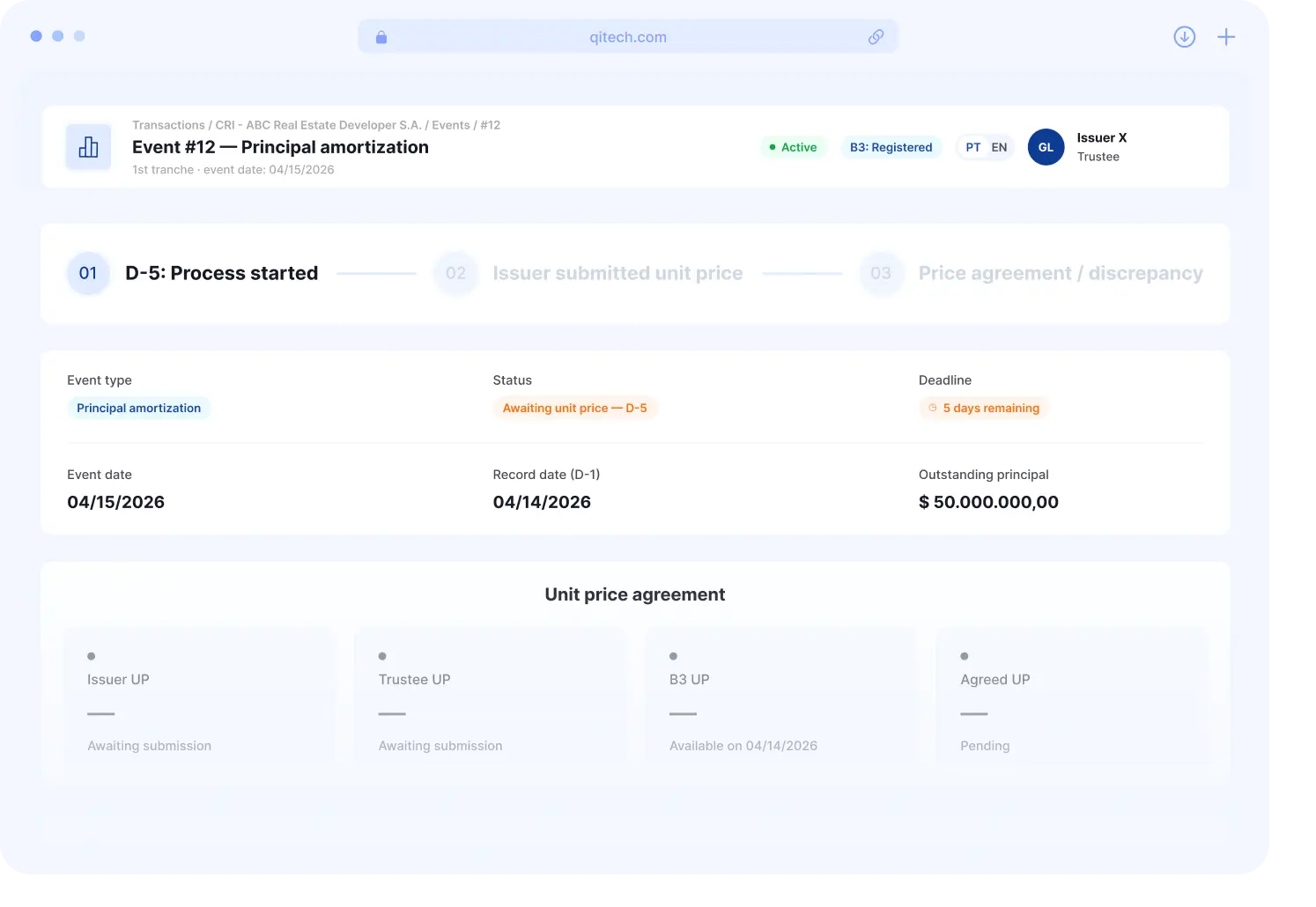
Task: Select event date 04/15/2026 value
Action: click(x=116, y=502)
